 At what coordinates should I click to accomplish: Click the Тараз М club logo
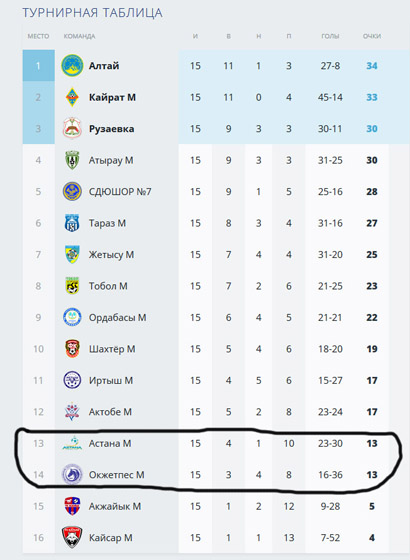click(72, 223)
